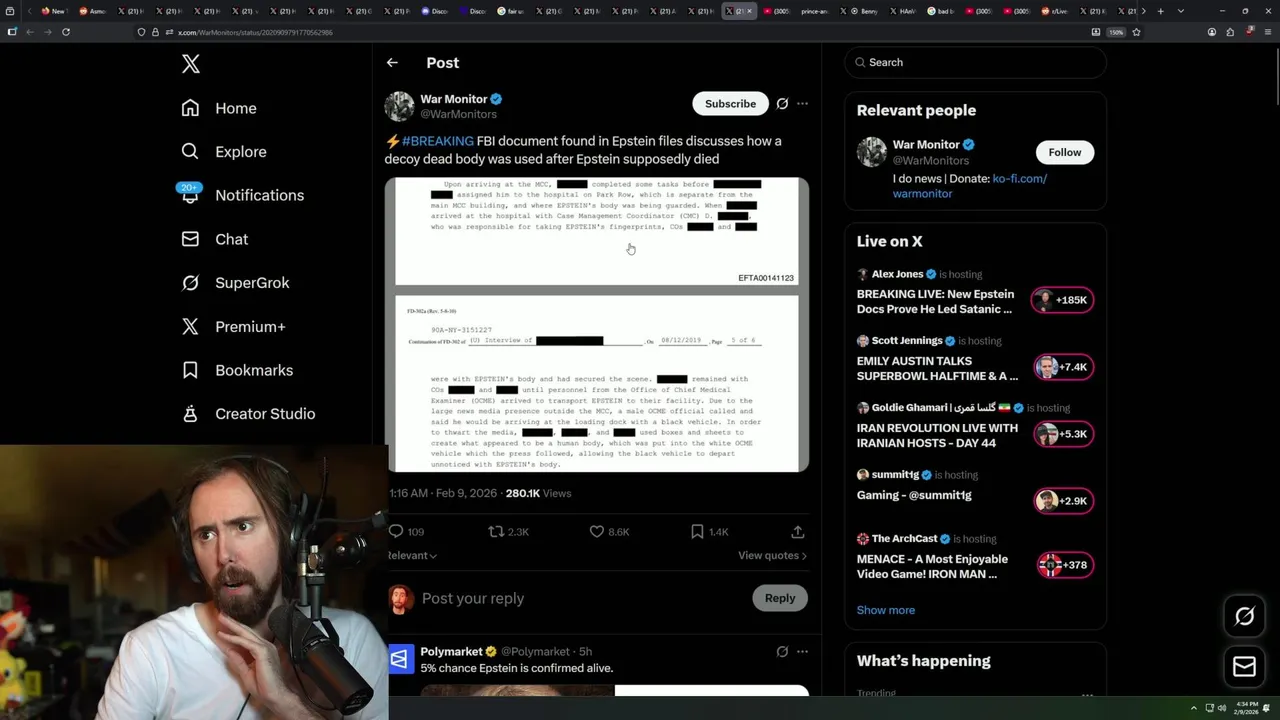Show more live broadcasts
1280x720 pixels.
click(885, 610)
